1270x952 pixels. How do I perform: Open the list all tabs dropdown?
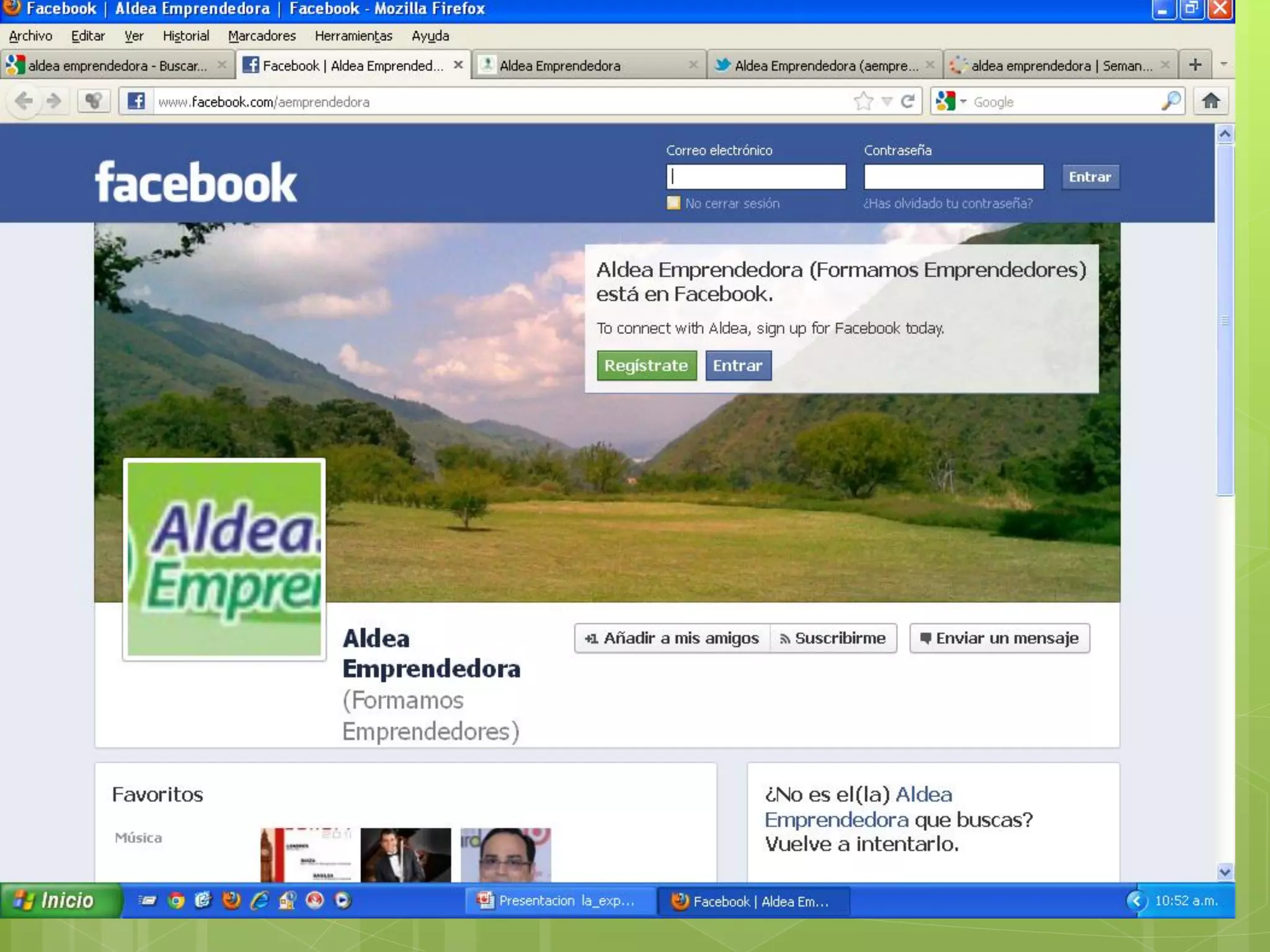(1223, 64)
